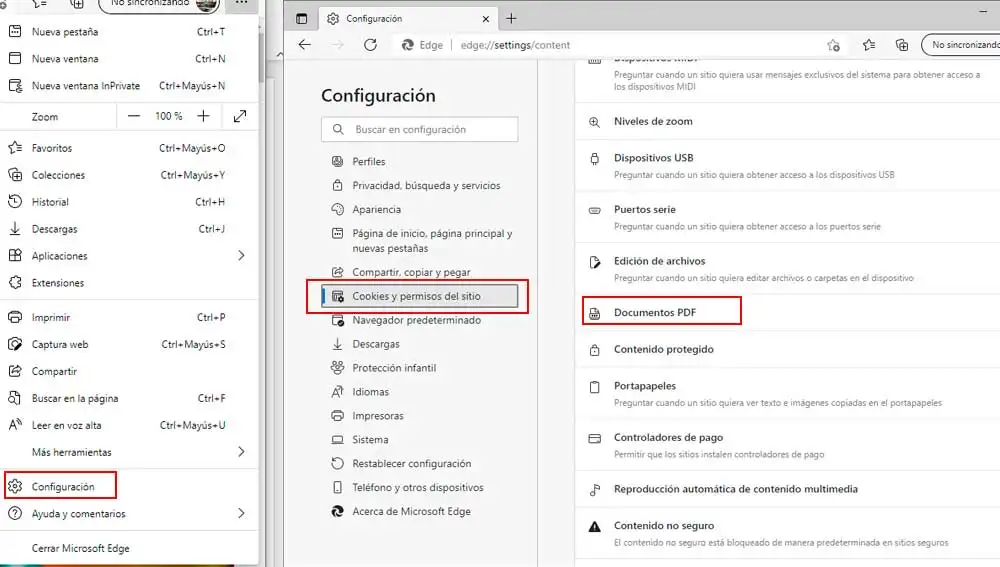Decrease zoom with the minus button

[133, 116]
